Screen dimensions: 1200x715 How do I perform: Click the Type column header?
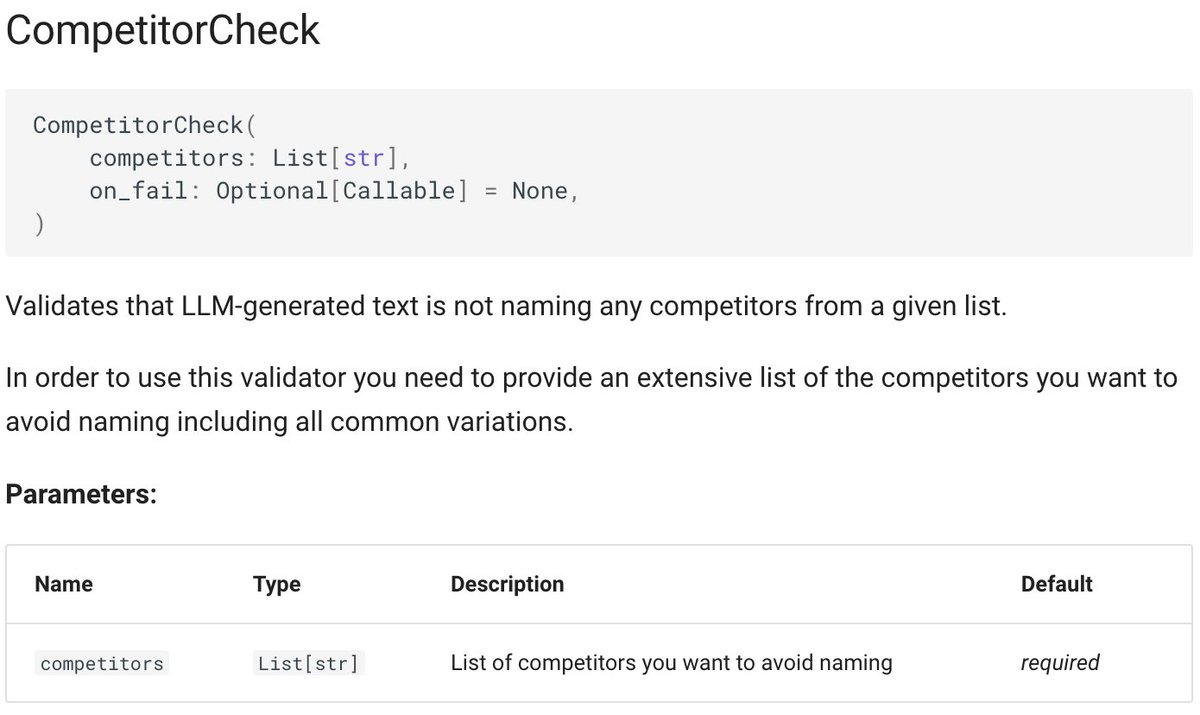277,584
